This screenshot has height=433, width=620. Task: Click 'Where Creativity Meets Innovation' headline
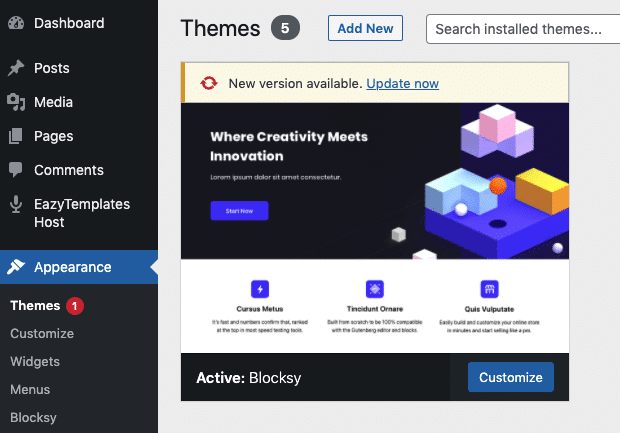pos(289,146)
